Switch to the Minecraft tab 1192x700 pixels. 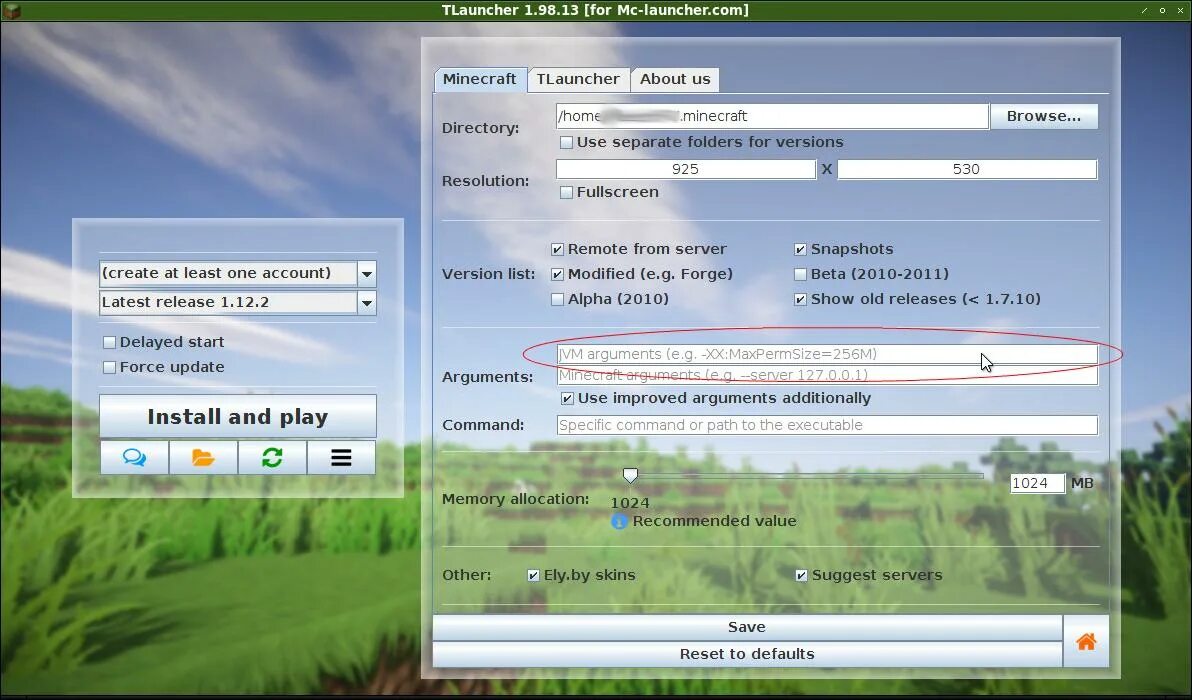[x=480, y=79]
